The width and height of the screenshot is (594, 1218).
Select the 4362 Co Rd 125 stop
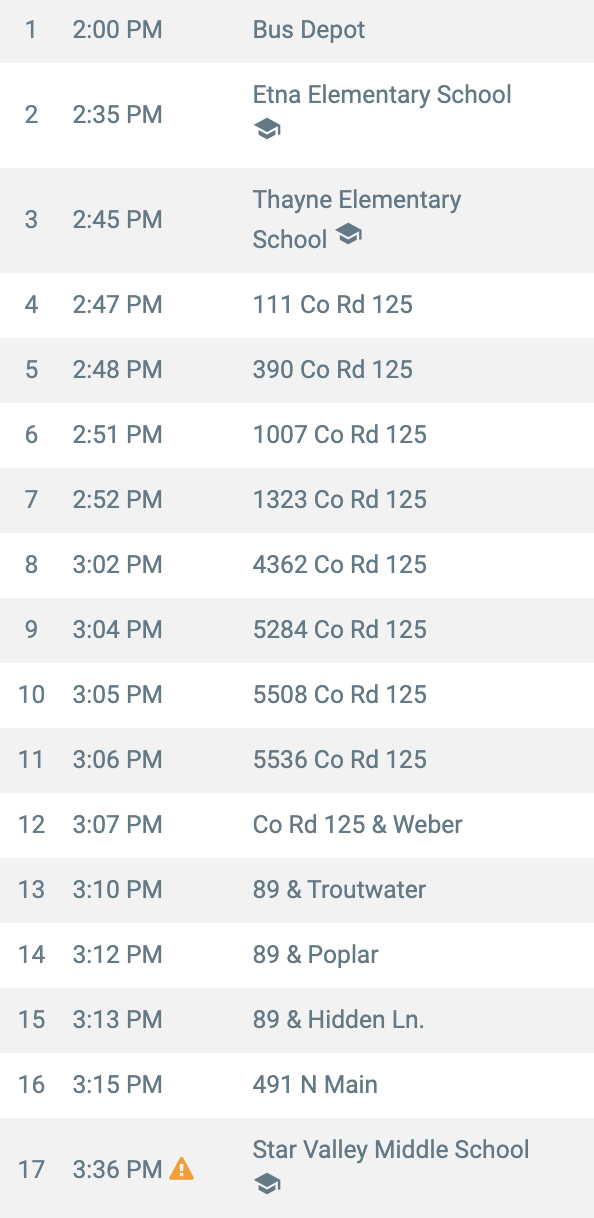click(x=297, y=565)
